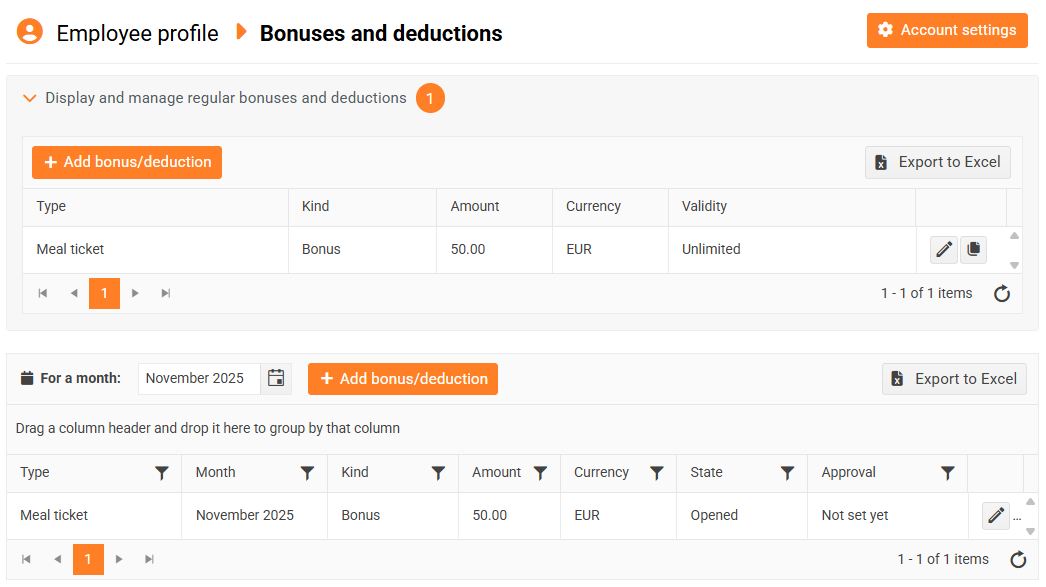The height and width of the screenshot is (587, 1046).
Task: Collapse the regular bonuses and deductions section
Action: coord(30,98)
